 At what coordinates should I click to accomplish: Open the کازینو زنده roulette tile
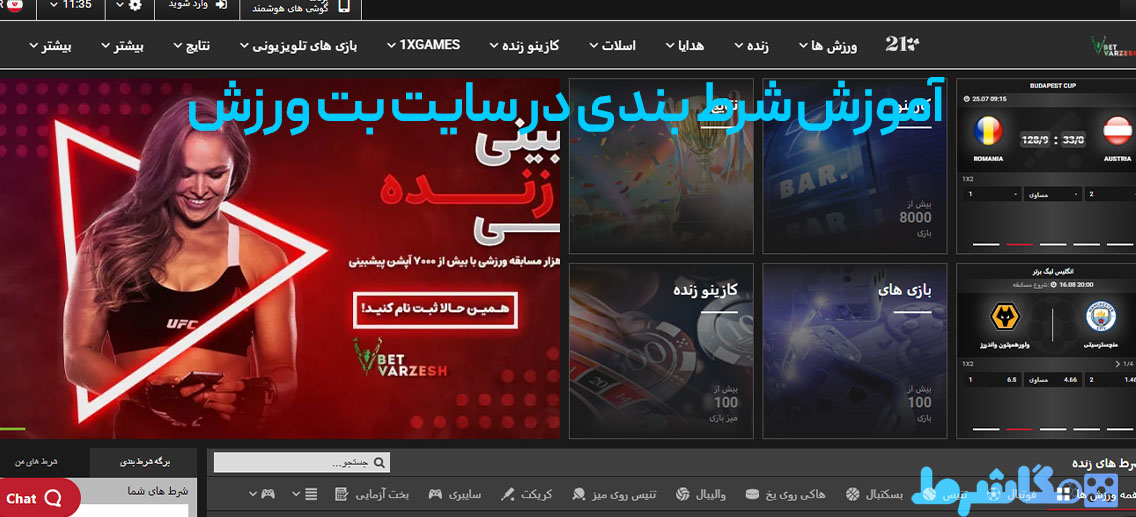pyautogui.click(x=661, y=350)
